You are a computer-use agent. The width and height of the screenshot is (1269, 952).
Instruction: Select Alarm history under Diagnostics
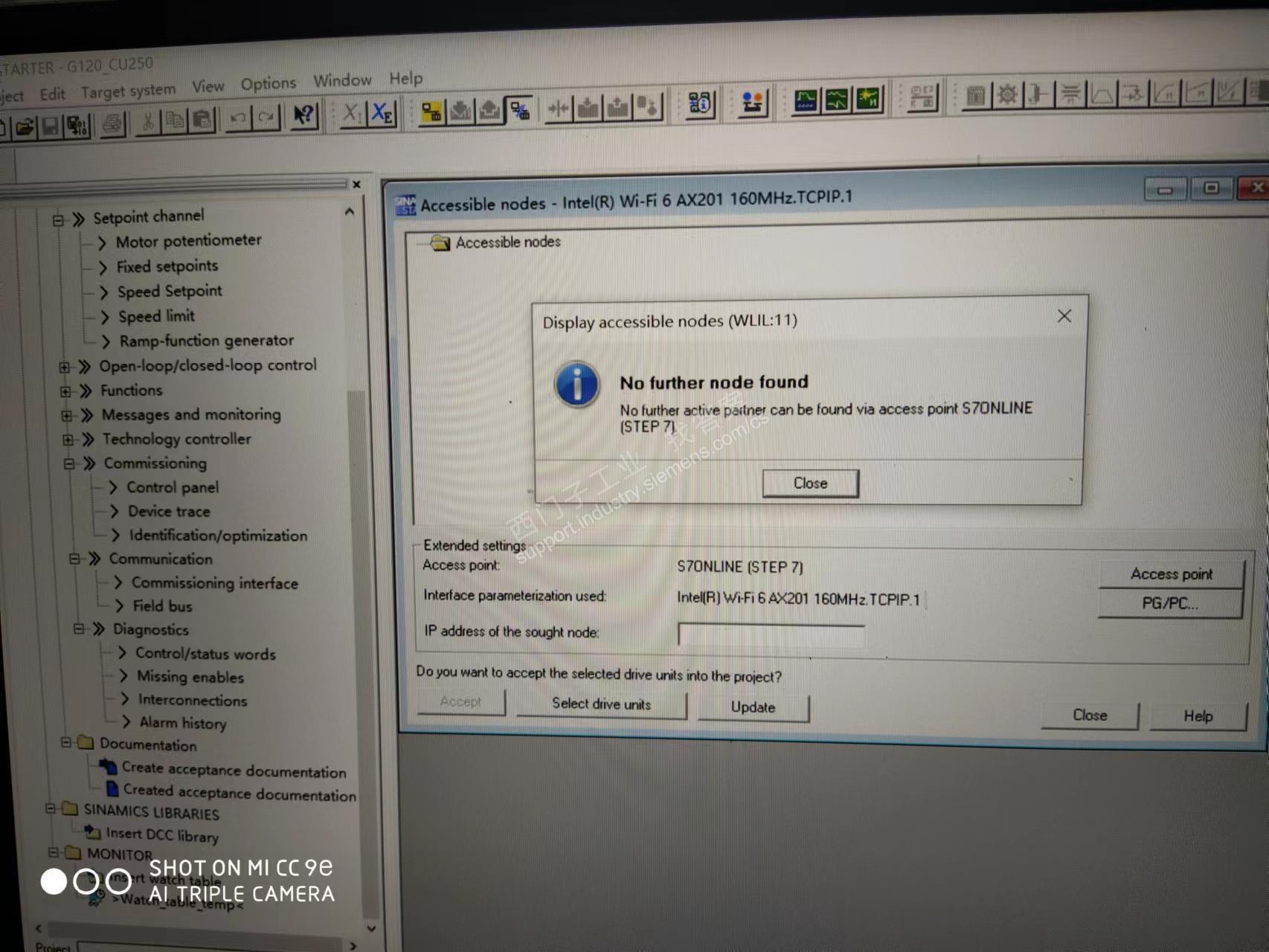point(183,722)
